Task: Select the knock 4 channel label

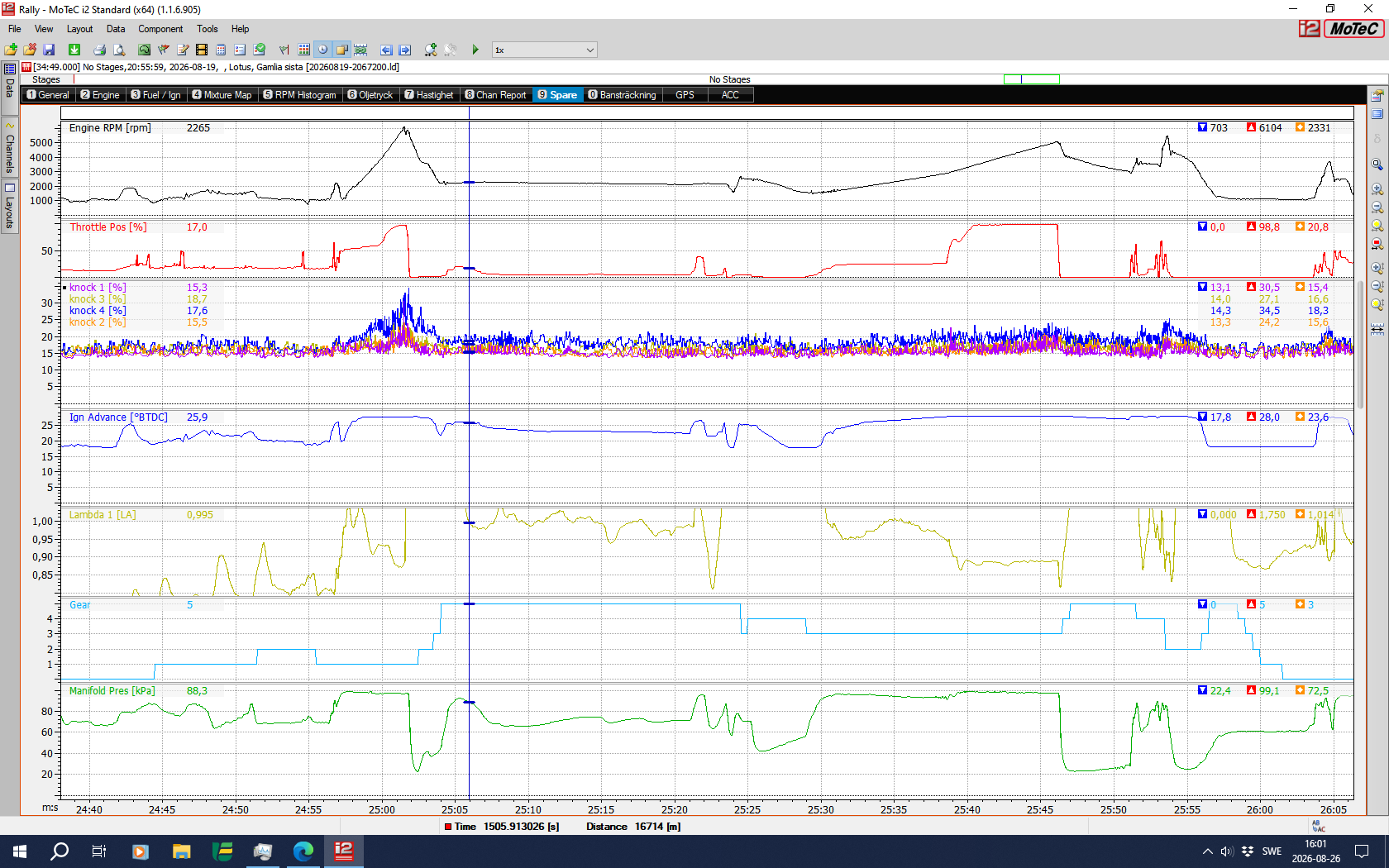Action: click(x=98, y=311)
